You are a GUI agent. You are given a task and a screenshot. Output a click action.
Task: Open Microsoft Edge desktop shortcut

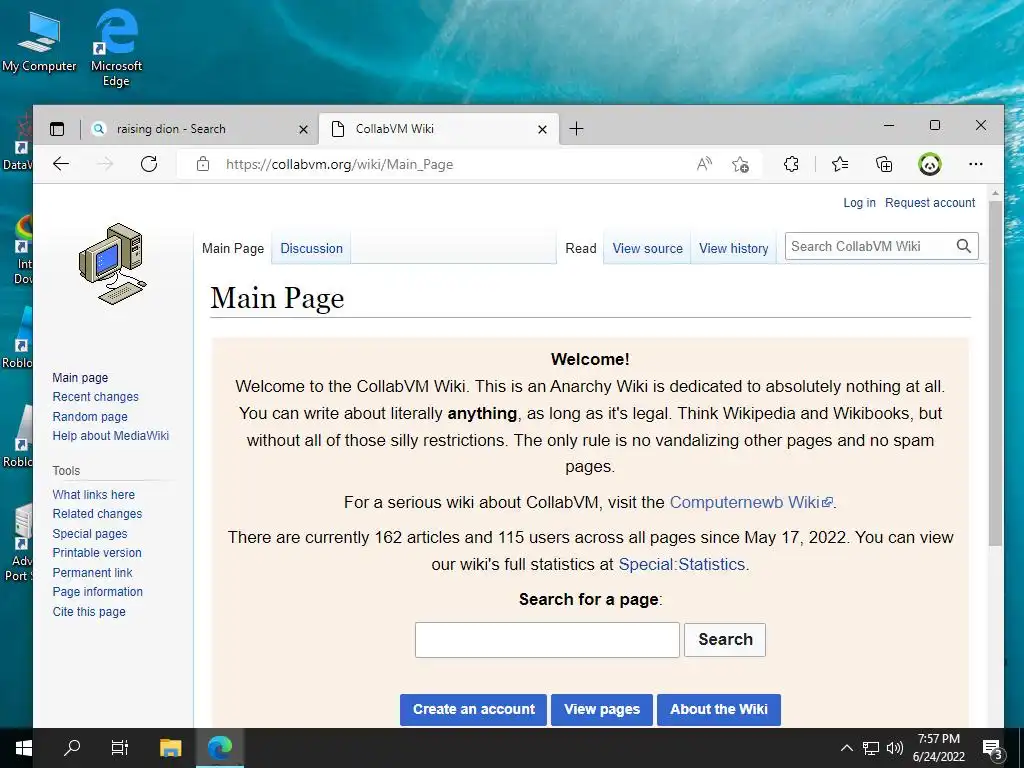pos(116,47)
